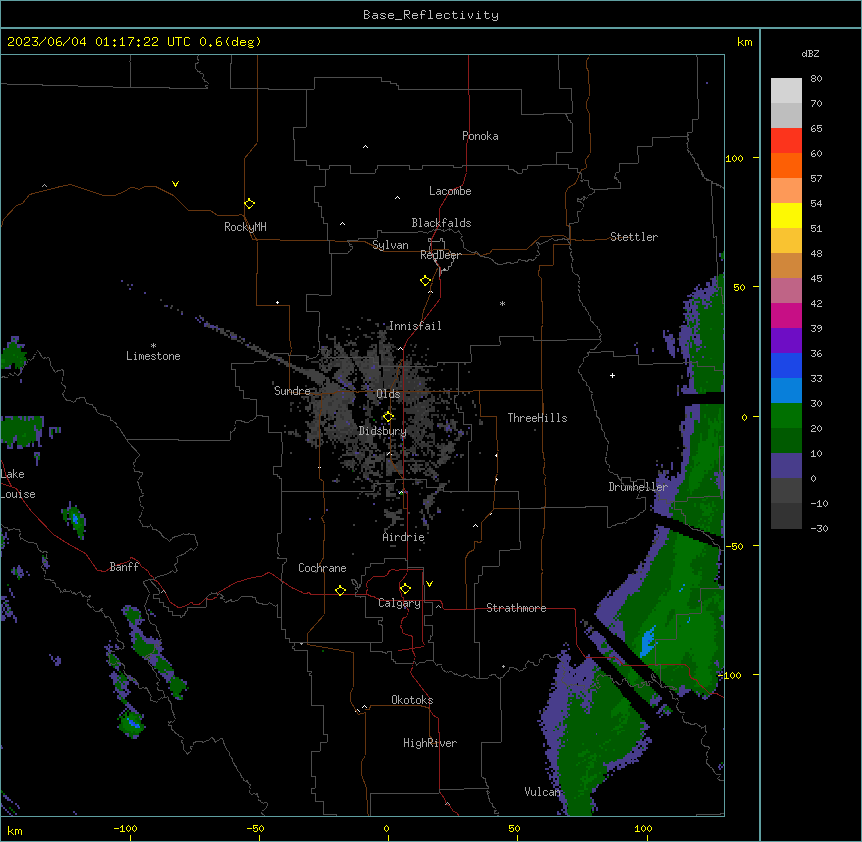Click the orange 60 dBZ legend swatch
862x842 pixels.
pos(786,165)
